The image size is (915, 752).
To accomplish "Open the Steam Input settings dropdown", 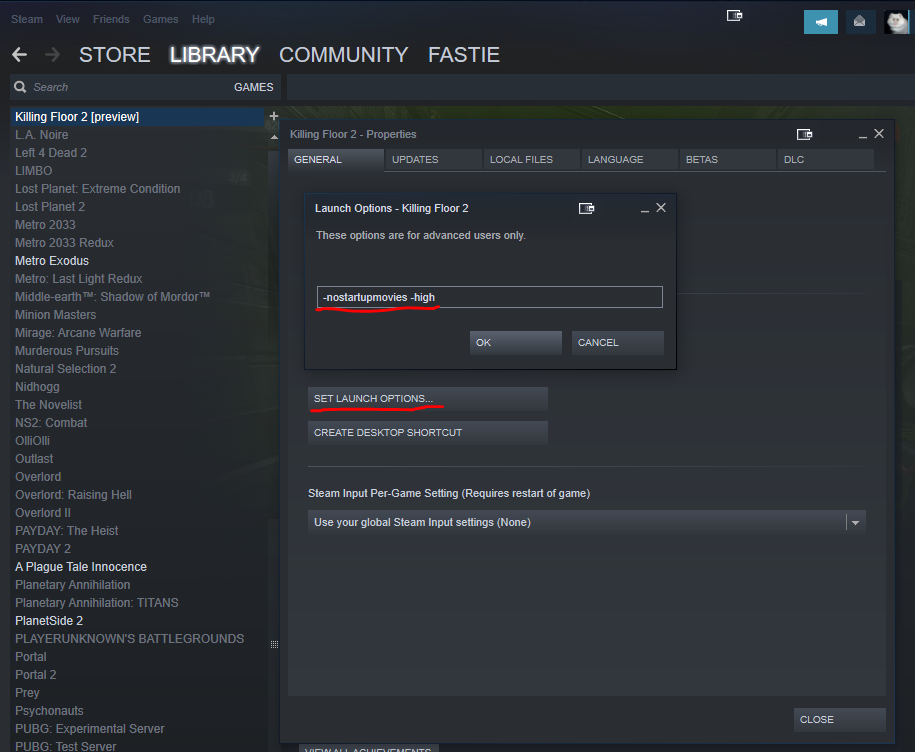I will [x=586, y=522].
